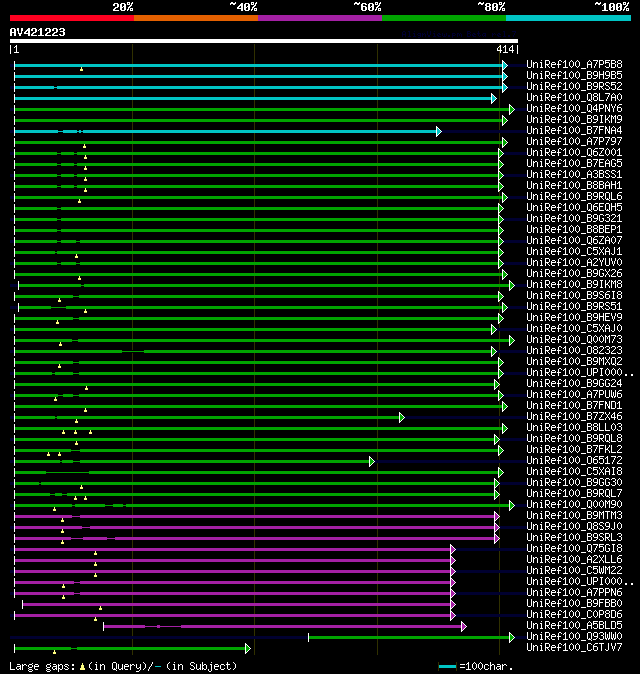Screen dimensions: 640x674
Task: Select UniRef100_B7ZX46 hit name
Action: click(574, 417)
